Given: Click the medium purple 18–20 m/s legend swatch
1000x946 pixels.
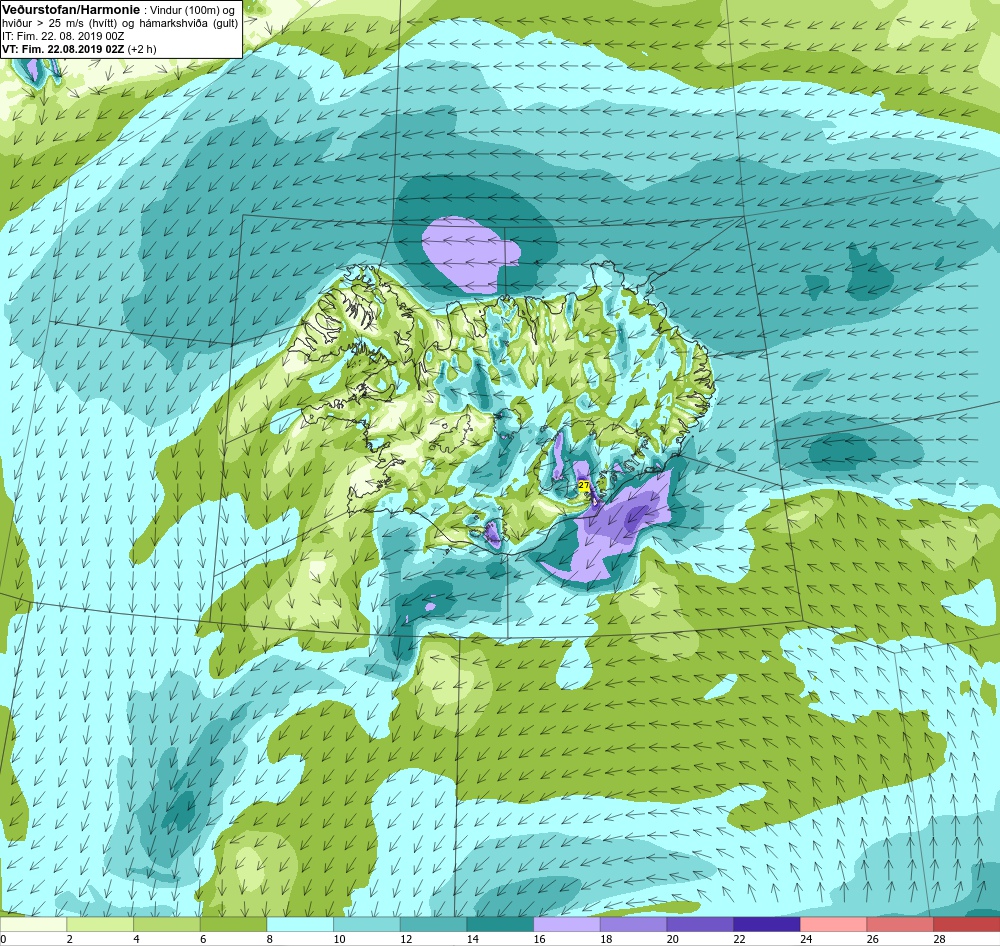Looking at the screenshot, I should [x=633, y=924].
